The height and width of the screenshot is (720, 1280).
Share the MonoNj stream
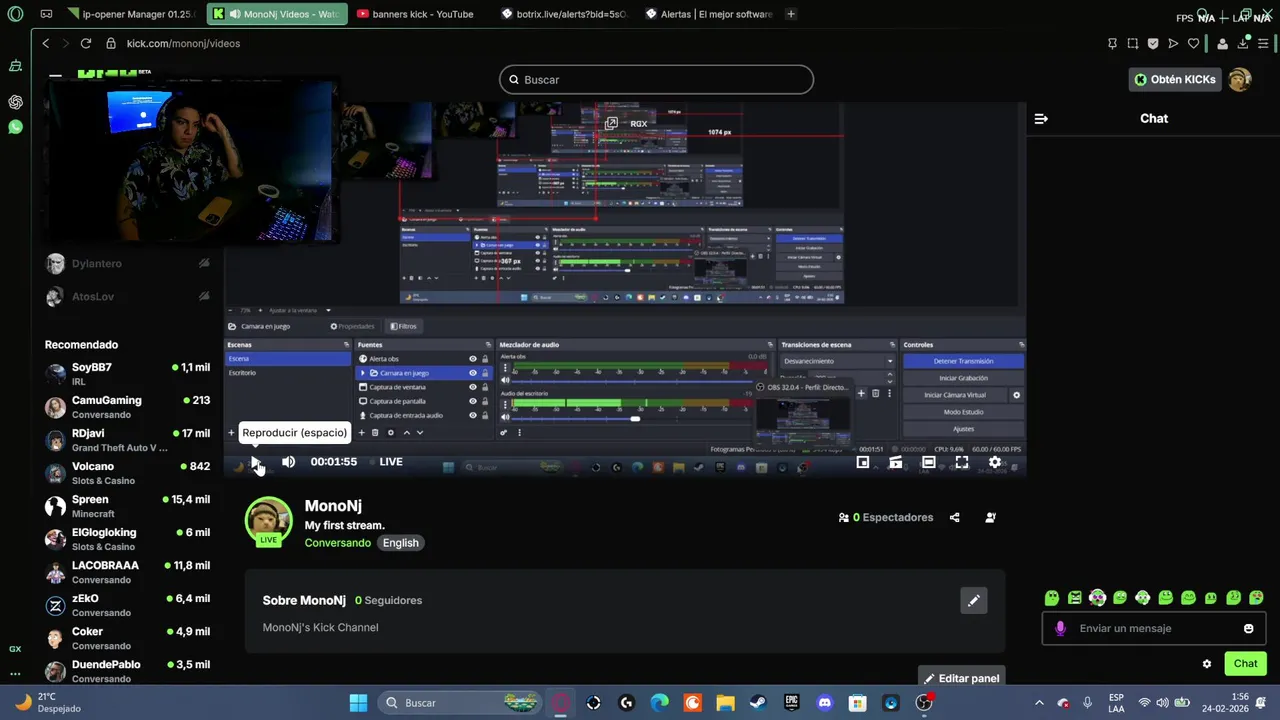tap(954, 517)
